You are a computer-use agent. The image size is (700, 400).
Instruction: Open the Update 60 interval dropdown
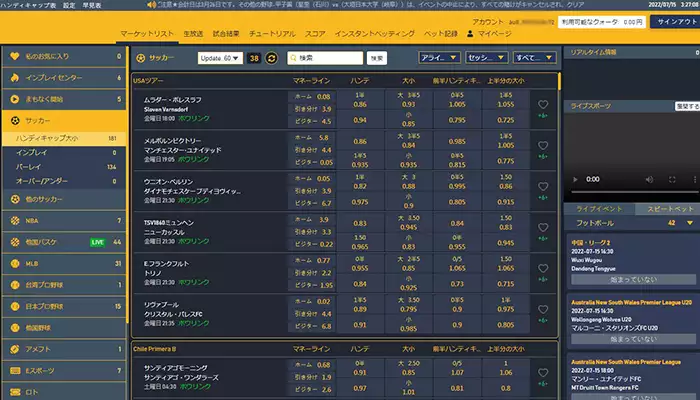coord(219,58)
